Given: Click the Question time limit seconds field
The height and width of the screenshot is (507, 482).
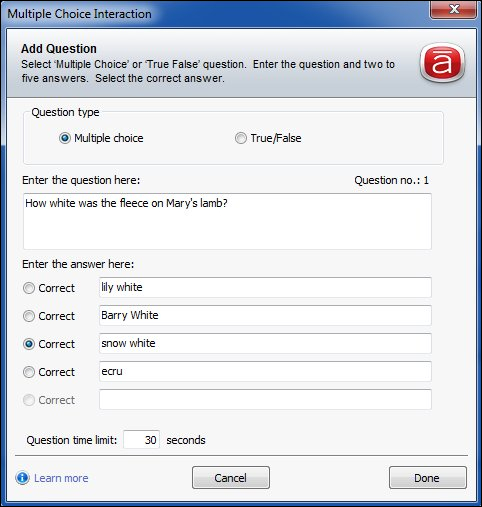Looking at the screenshot, I should point(141,440).
